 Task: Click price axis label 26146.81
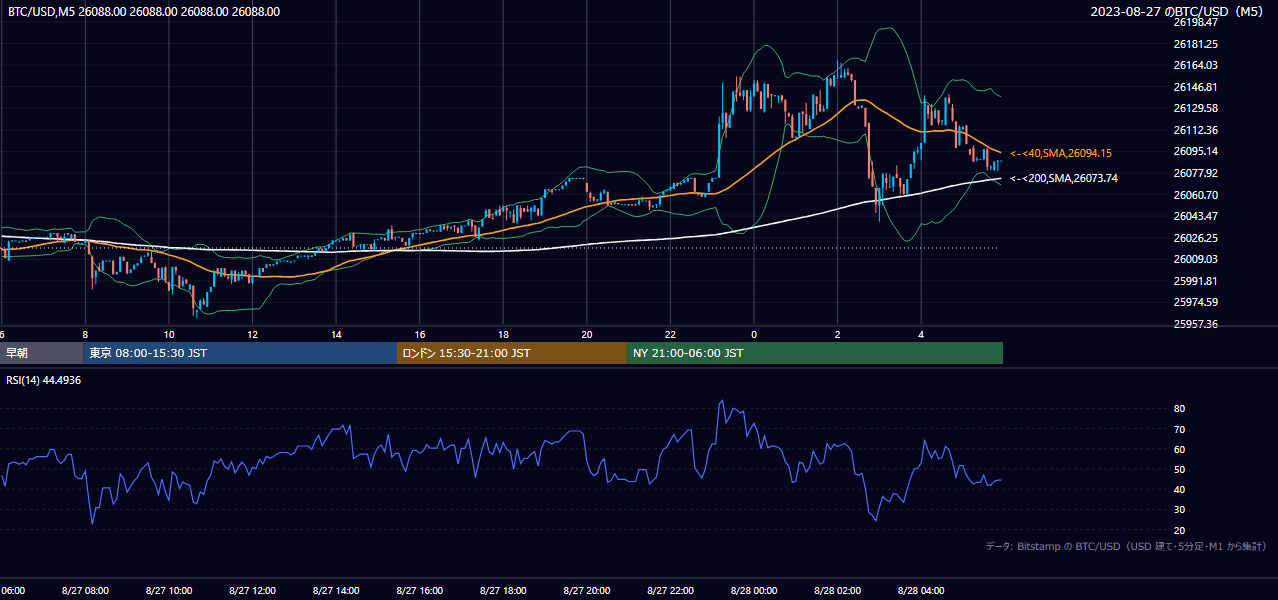pyautogui.click(x=1195, y=87)
